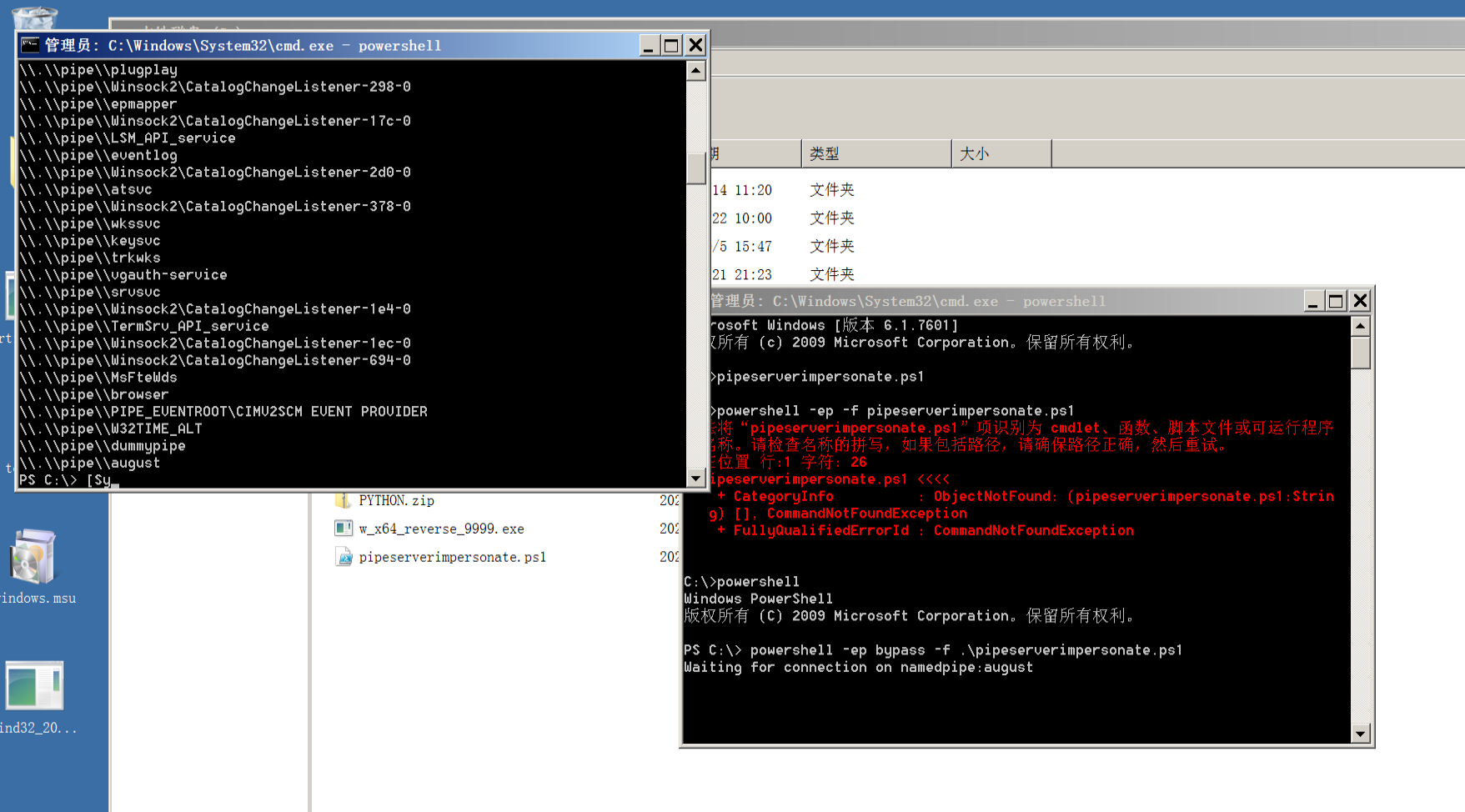Click scrollbar thumb in top-left cmd window
This screenshot has width=1465, height=812.
(x=696, y=168)
